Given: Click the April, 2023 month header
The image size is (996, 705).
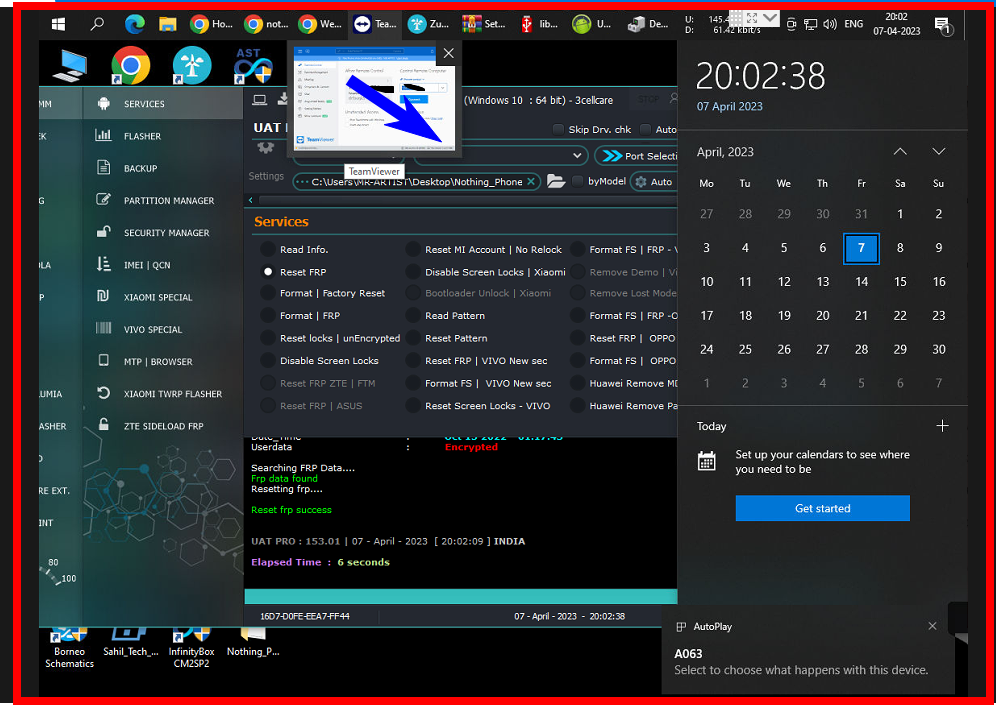Looking at the screenshot, I should (725, 152).
